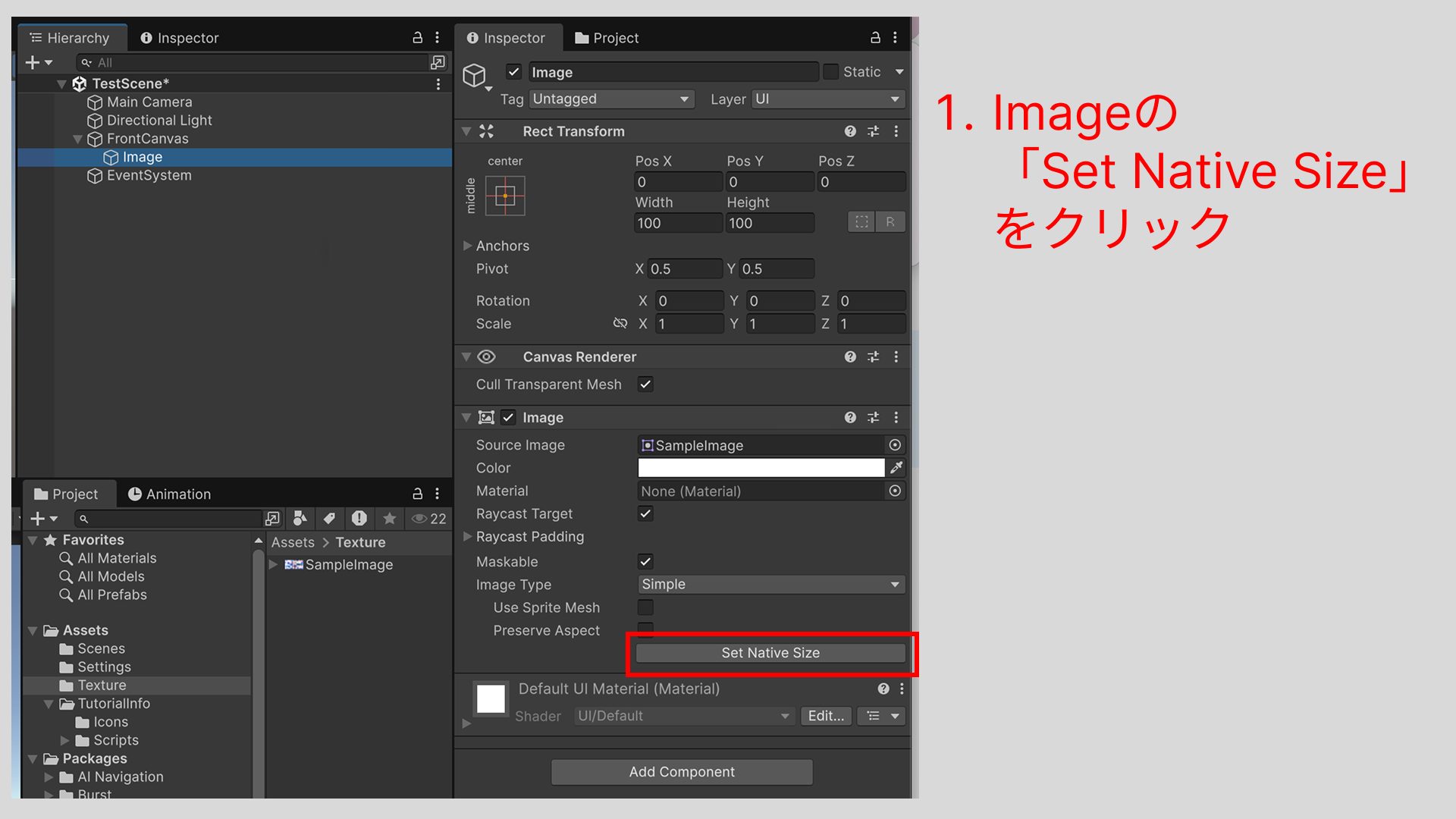Expand the Anchors section
This screenshot has width=1456, height=819.
click(468, 246)
